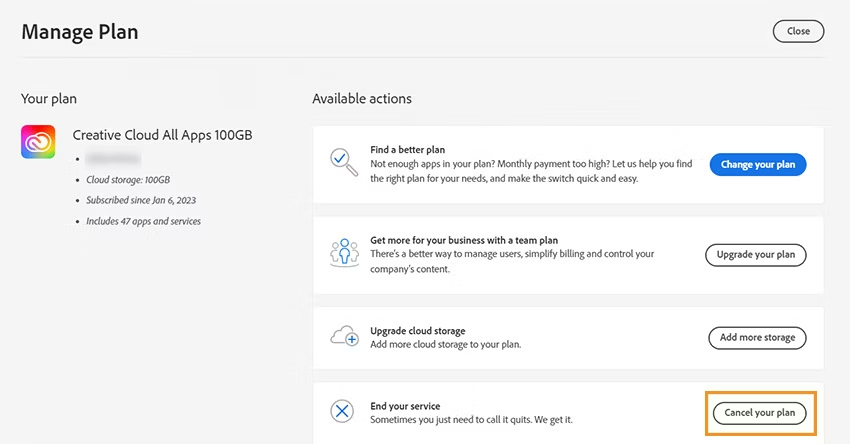Screen dimensions: 850x444
Task: Click the Cloud storage: 100GB detail
Action: click(x=128, y=179)
